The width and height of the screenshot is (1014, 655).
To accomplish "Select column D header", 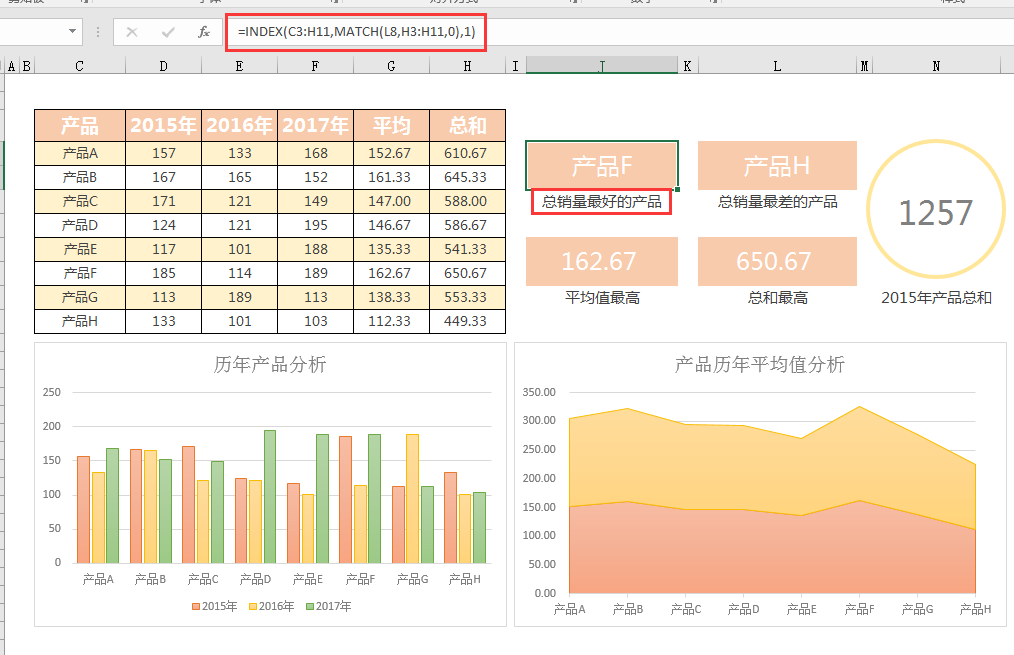I will [x=164, y=66].
